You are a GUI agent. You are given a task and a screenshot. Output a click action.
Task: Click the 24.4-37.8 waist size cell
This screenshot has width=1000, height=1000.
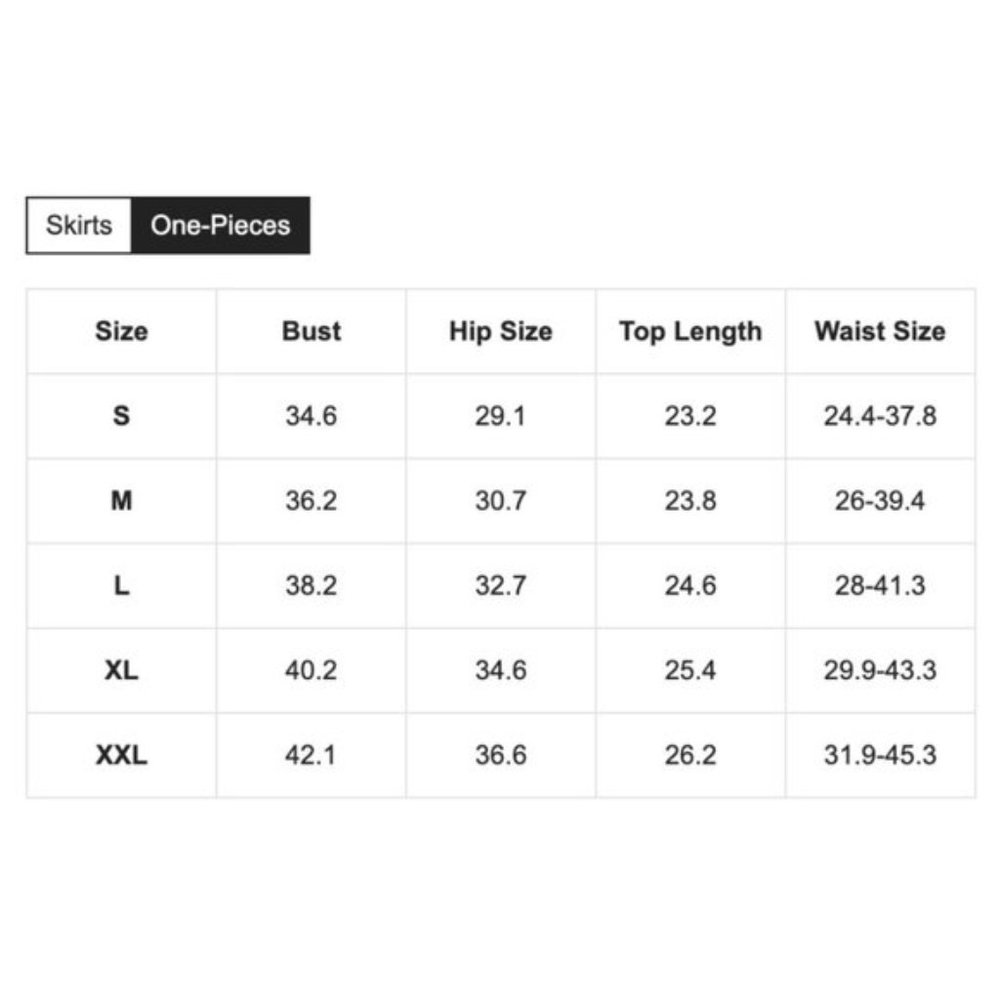click(x=880, y=416)
